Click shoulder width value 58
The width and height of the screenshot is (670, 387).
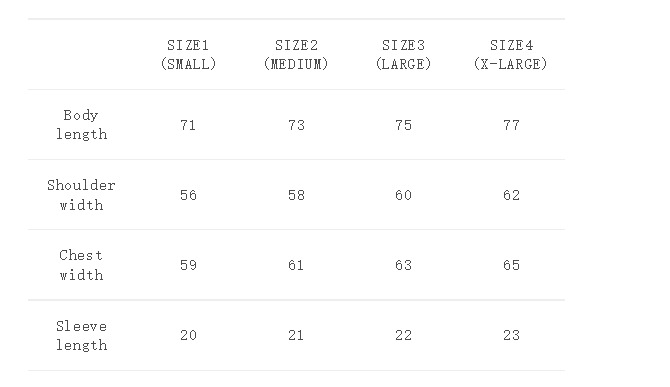tap(296, 195)
